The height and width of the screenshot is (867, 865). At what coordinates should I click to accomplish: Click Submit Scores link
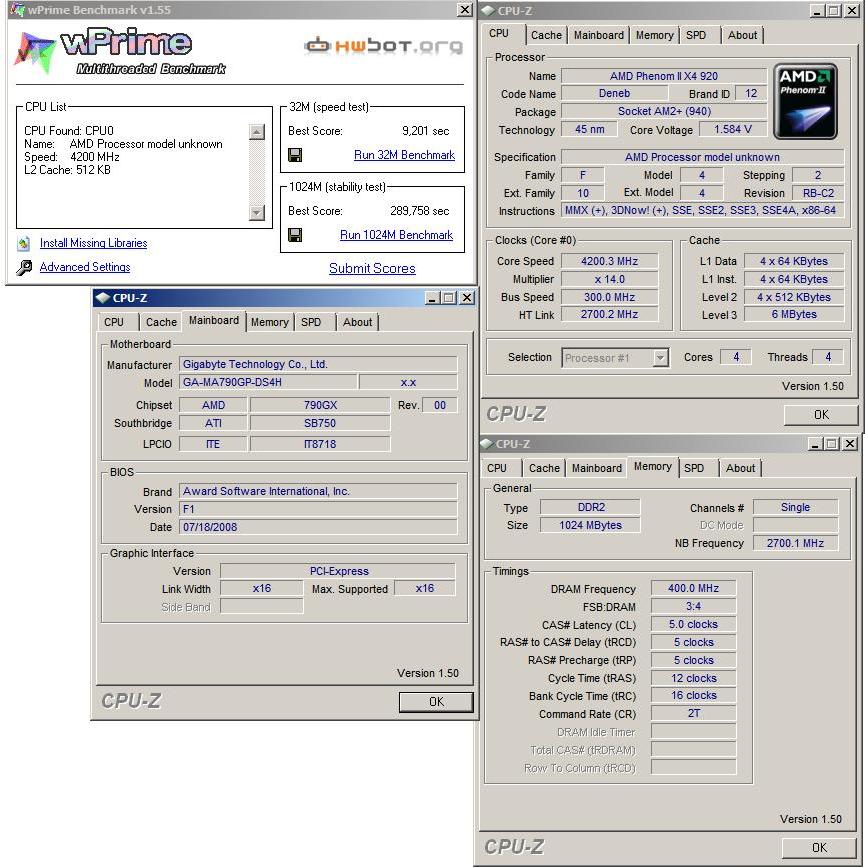[372, 268]
